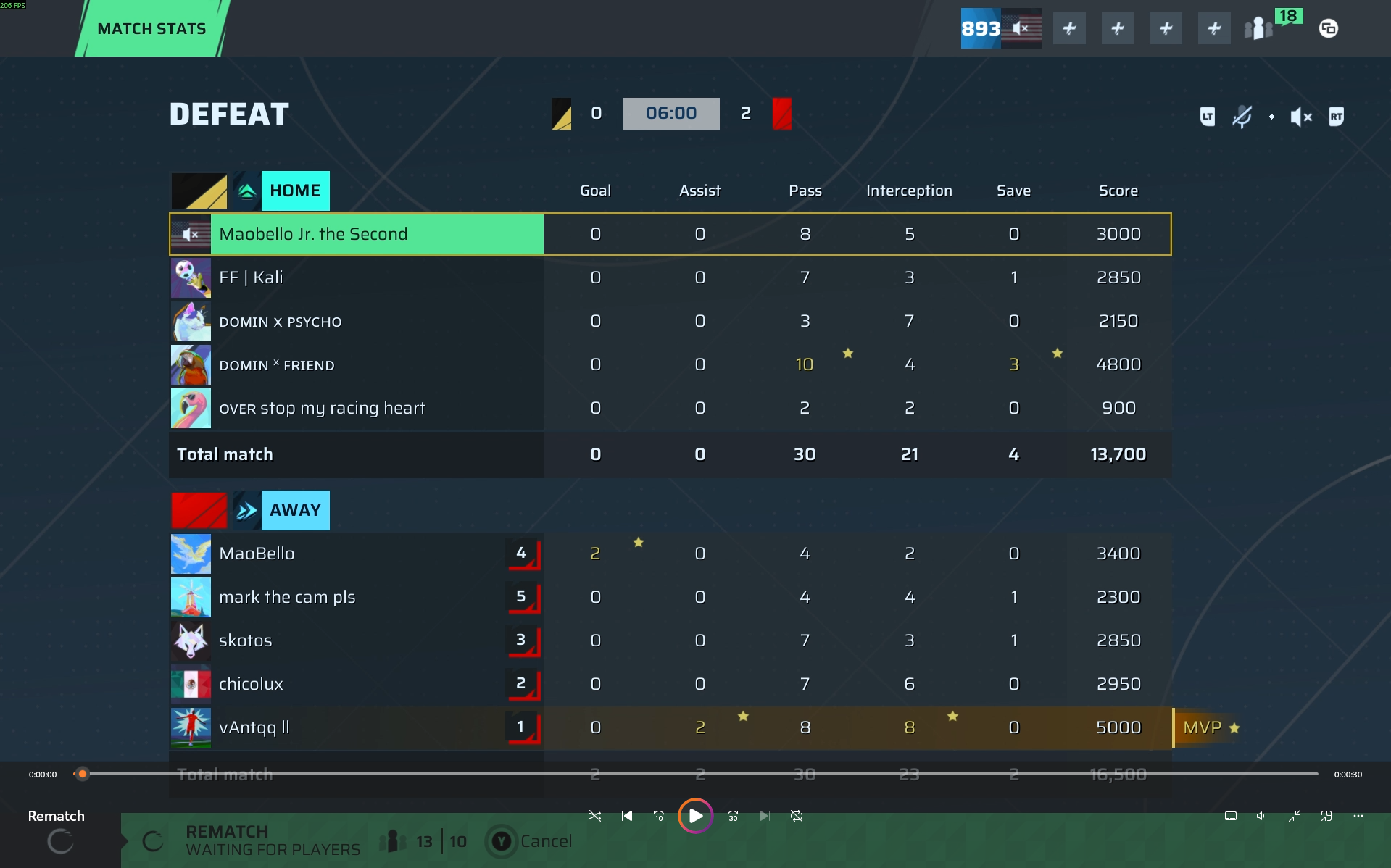Viewport: 1391px width, 868px height.
Task: Click the flamingo avatar of OVER stop my racing heart
Action: click(191, 408)
